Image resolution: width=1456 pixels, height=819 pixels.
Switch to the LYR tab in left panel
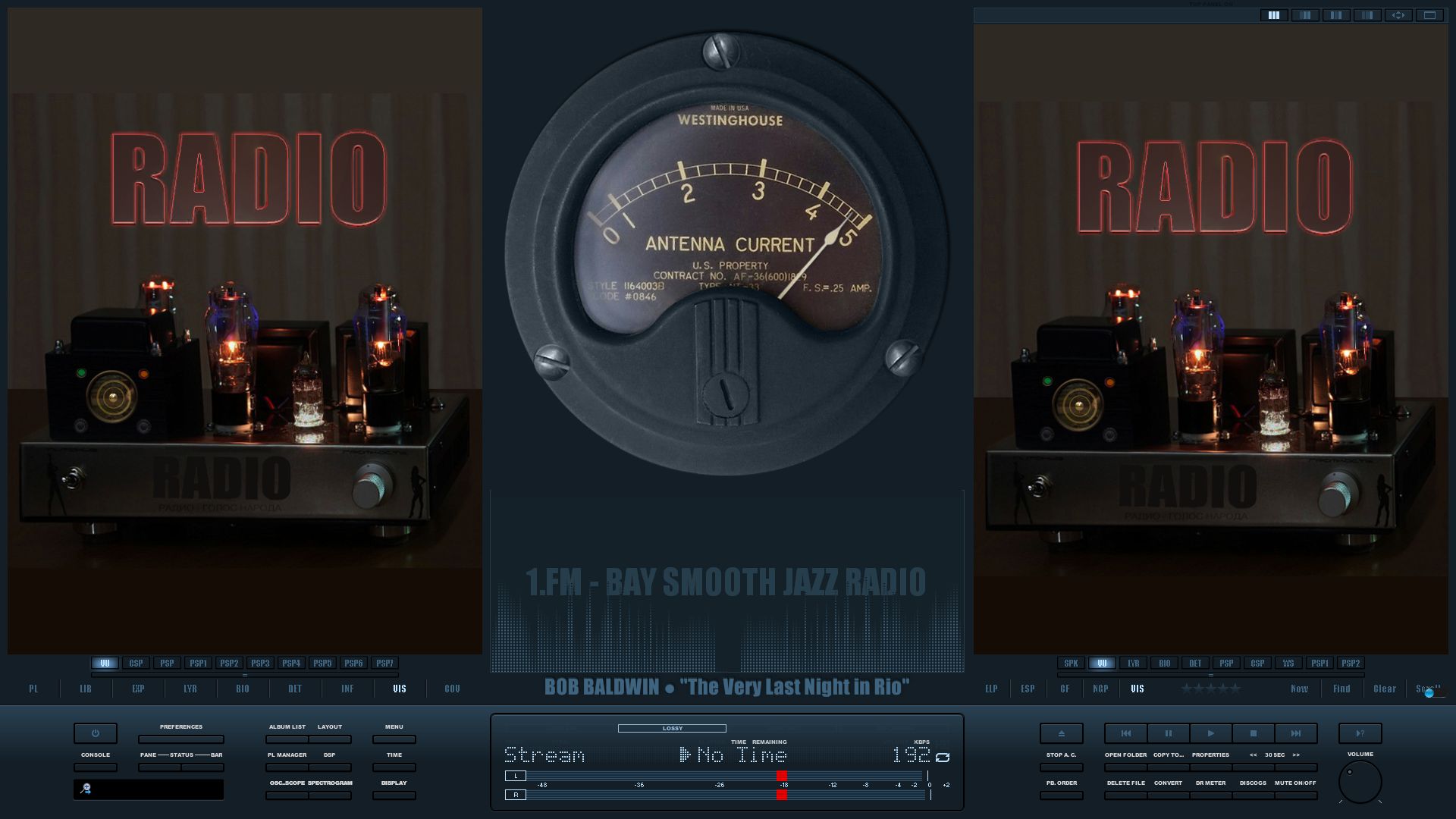click(190, 689)
